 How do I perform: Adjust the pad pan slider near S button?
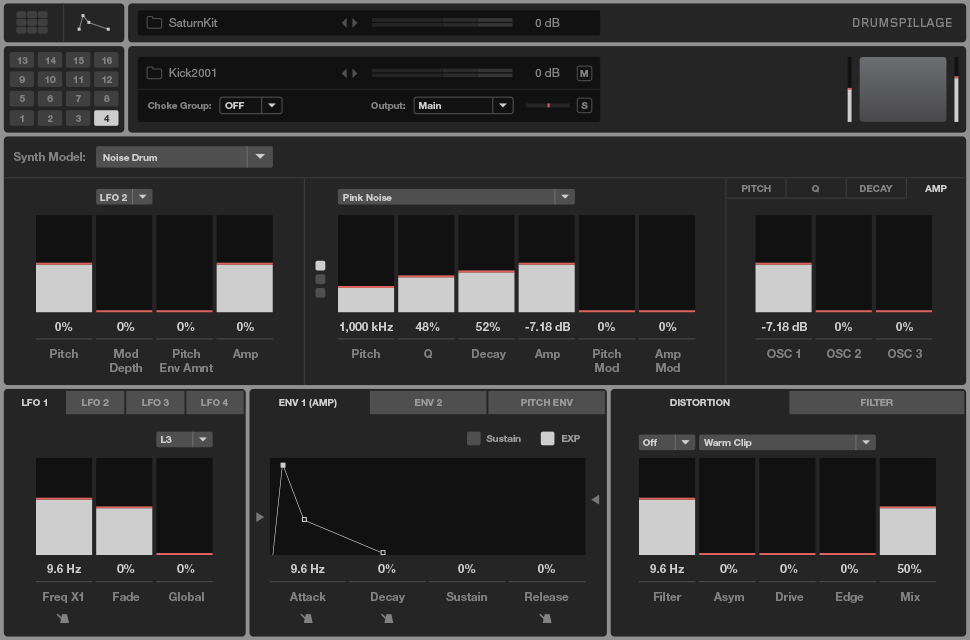point(548,106)
